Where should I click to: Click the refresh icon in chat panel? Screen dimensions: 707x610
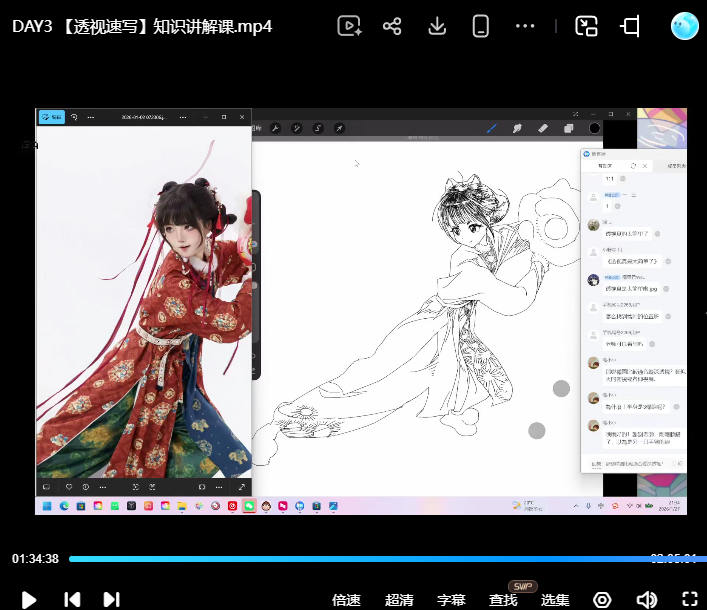pos(633,166)
